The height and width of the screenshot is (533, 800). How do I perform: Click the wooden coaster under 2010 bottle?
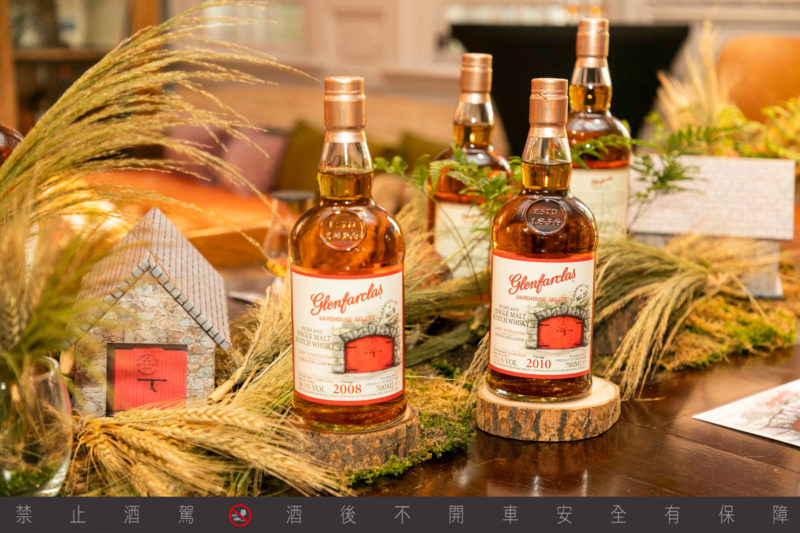point(548,408)
